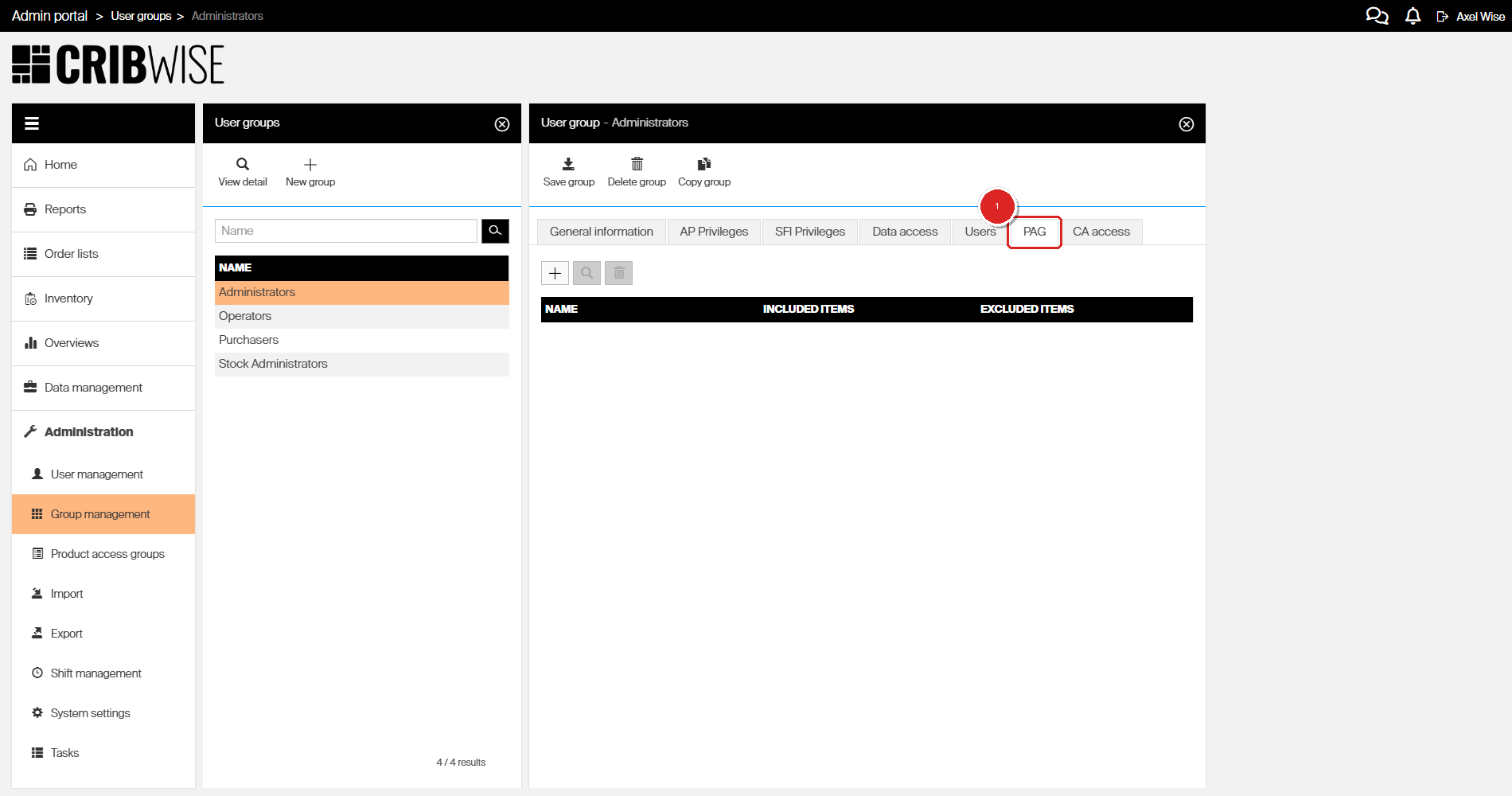Select the Operators group row
Image resolution: width=1512 pixels, height=796 pixels.
(245, 316)
